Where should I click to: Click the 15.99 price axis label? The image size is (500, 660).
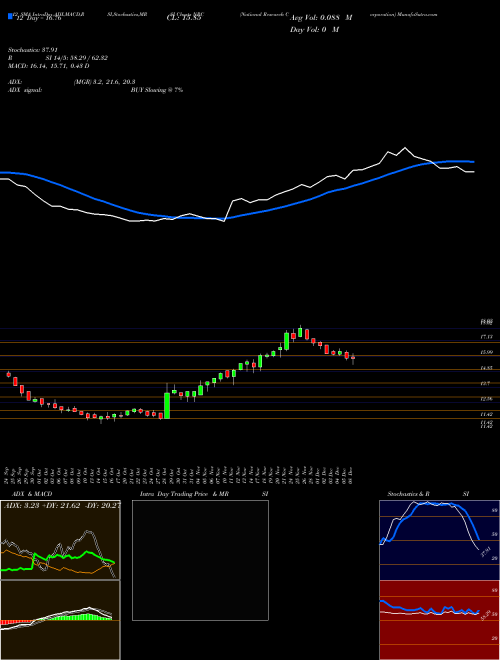(487, 352)
